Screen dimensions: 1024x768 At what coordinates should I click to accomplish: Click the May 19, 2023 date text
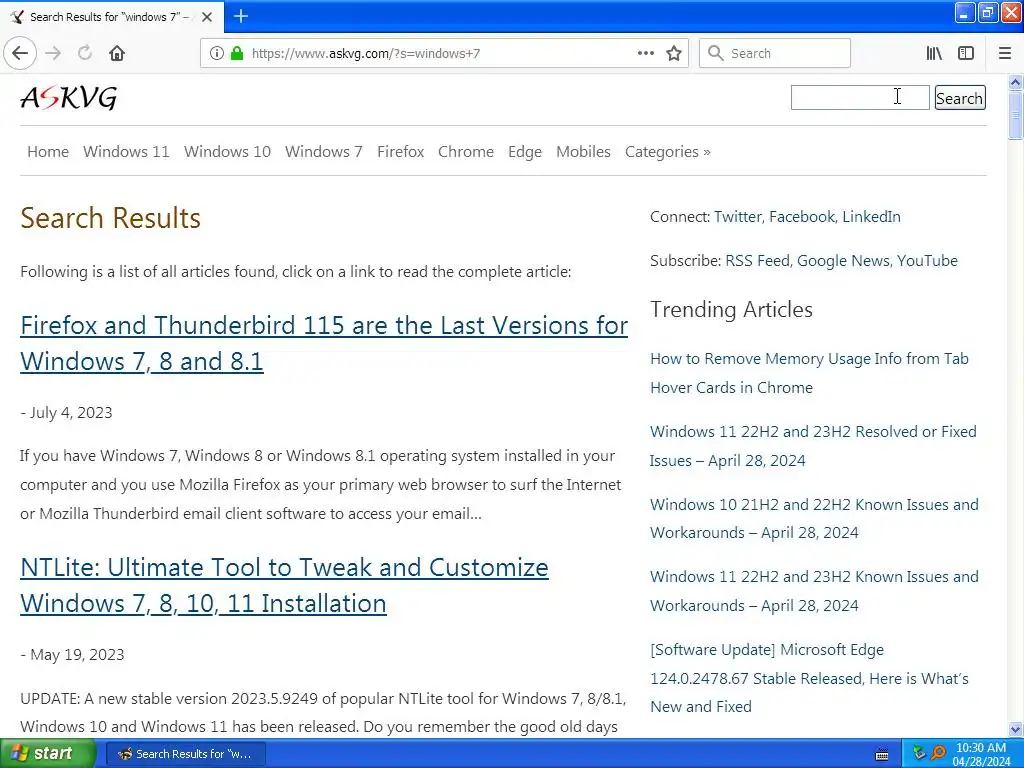click(x=77, y=654)
